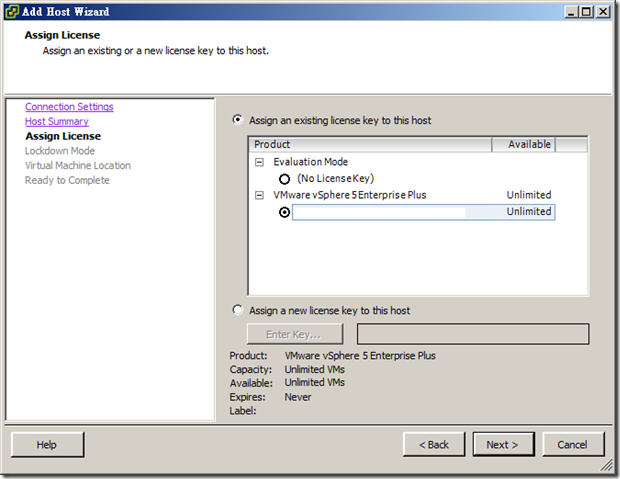The width and height of the screenshot is (620, 479).
Task: Click the 'Never' Expires value
Action: pos(298,397)
